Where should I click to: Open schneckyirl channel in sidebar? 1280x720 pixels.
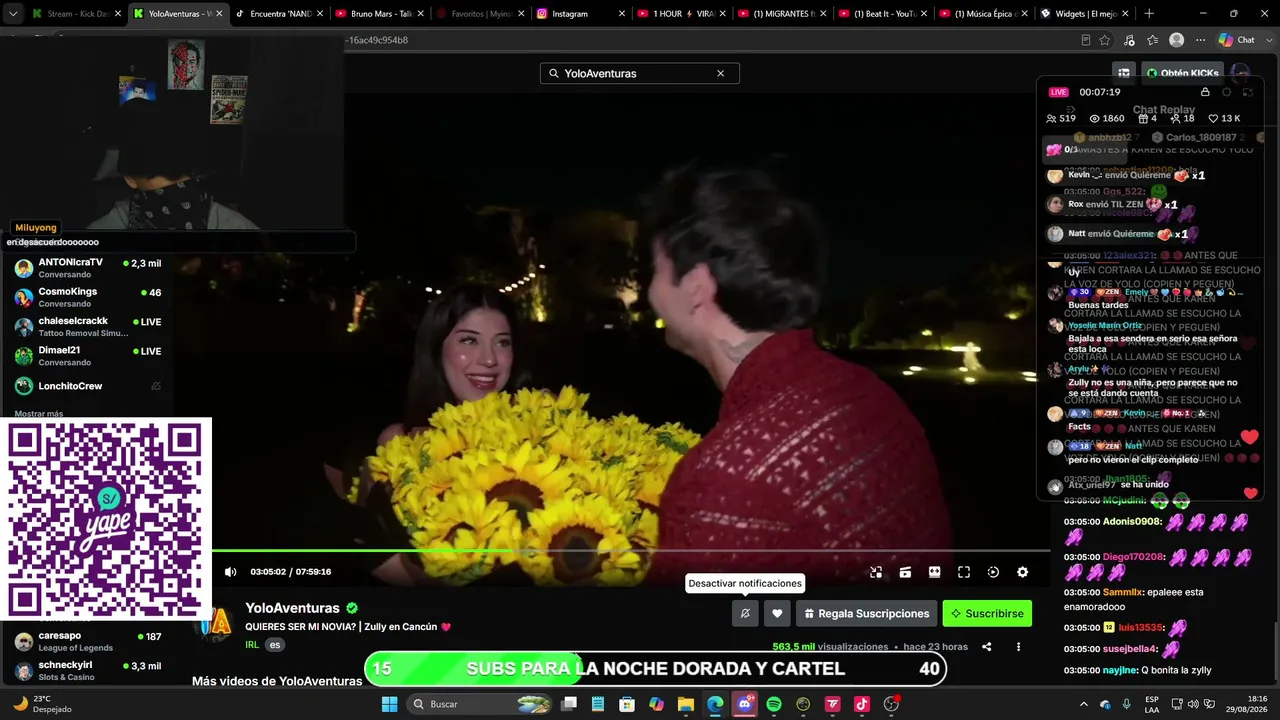[x=88, y=671]
